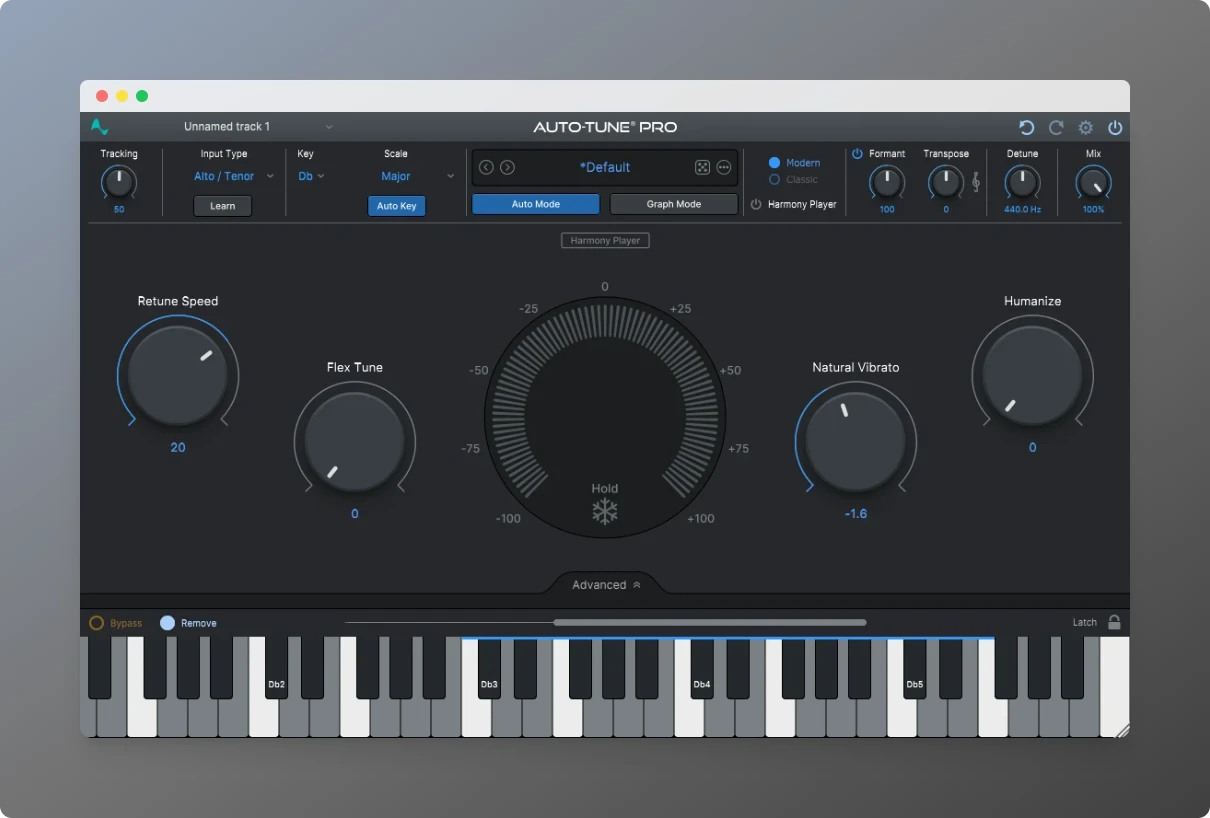Image resolution: width=1210 pixels, height=818 pixels.
Task: Go to previous preset arrow
Action: pyautogui.click(x=486, y=168)
